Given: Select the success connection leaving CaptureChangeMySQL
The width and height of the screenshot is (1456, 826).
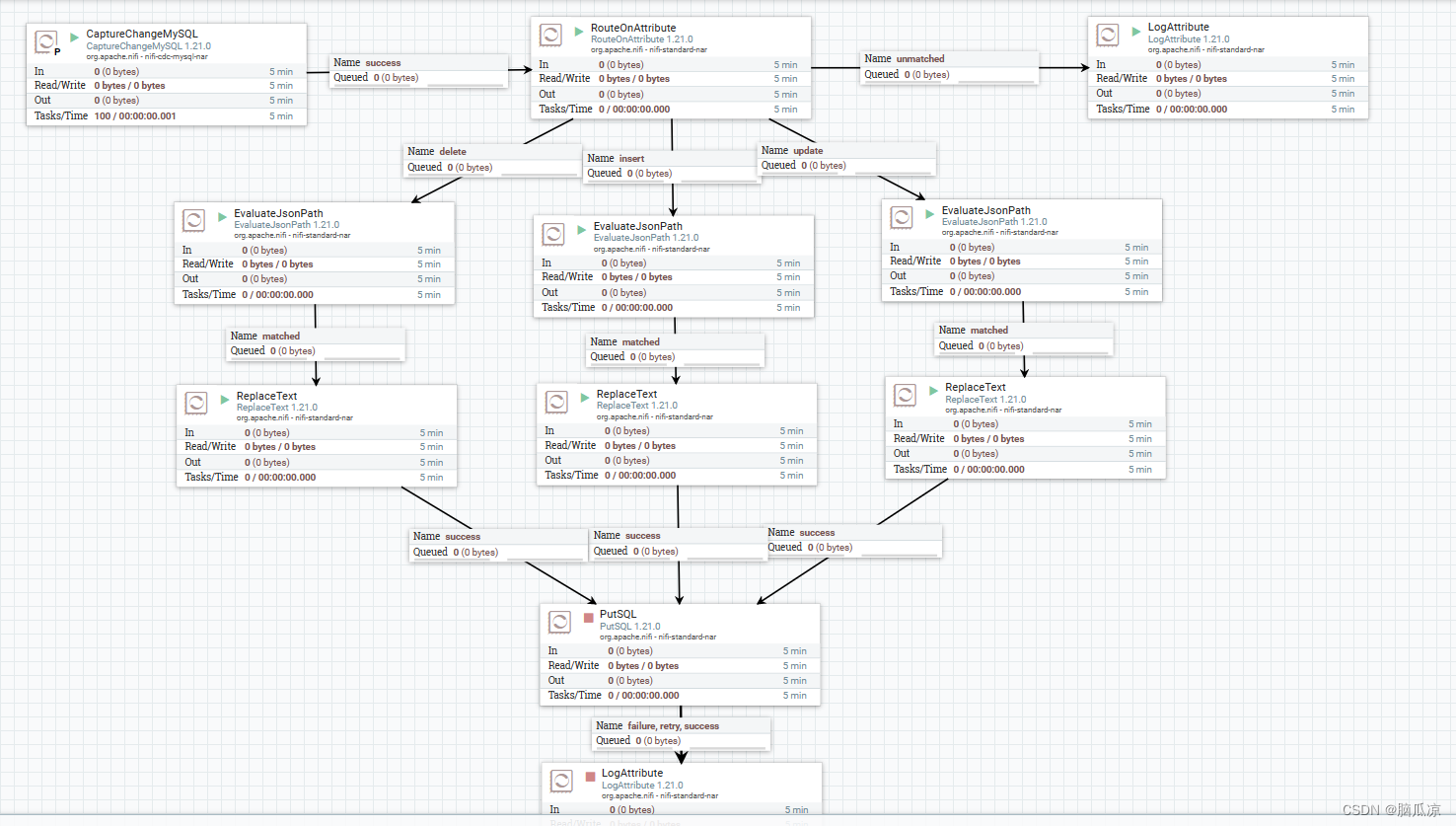Looking at the screenshot, I should pyautogui.click(x=419, y=70).
